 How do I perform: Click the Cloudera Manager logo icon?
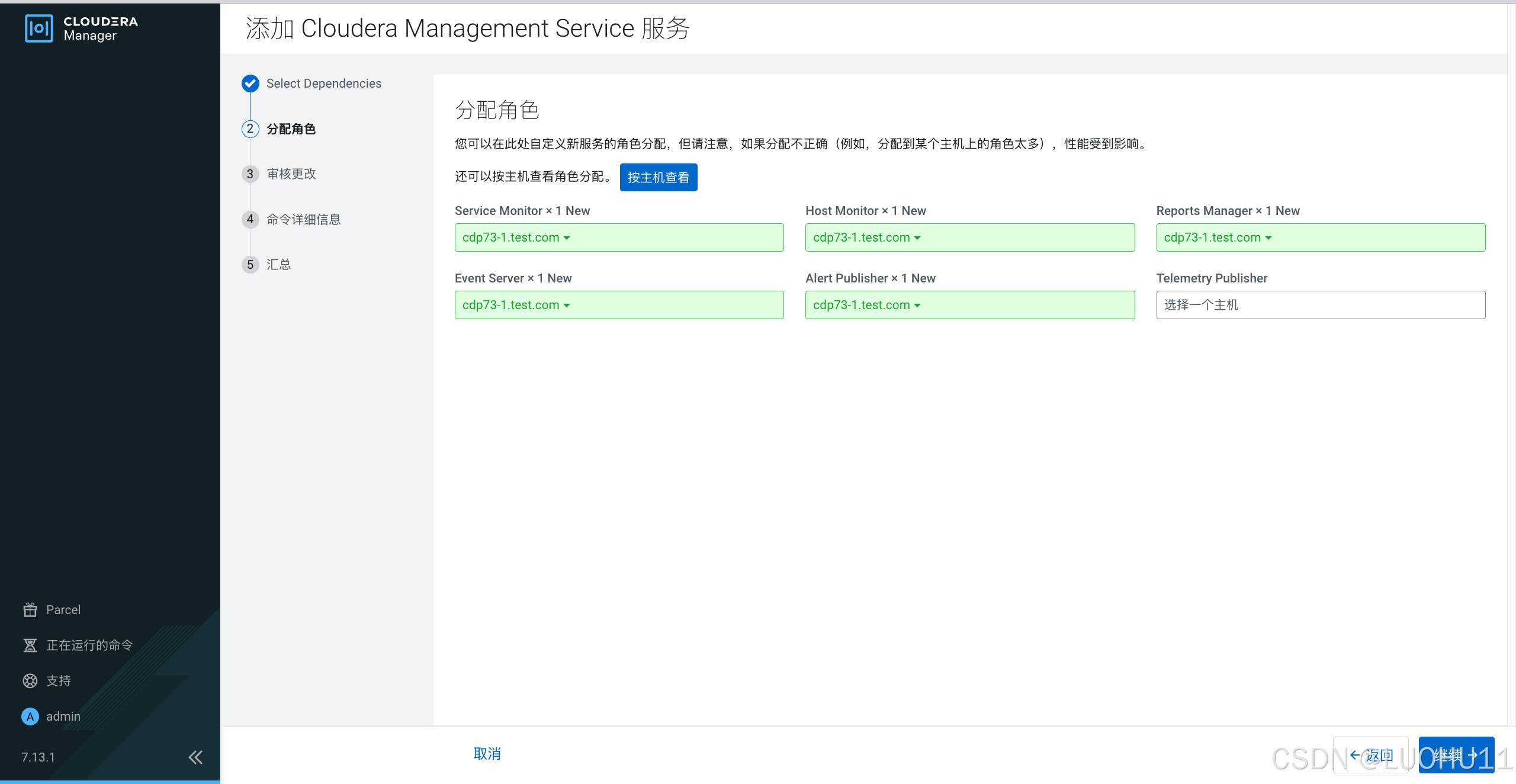pyautogui.click(x=39, y=28)
